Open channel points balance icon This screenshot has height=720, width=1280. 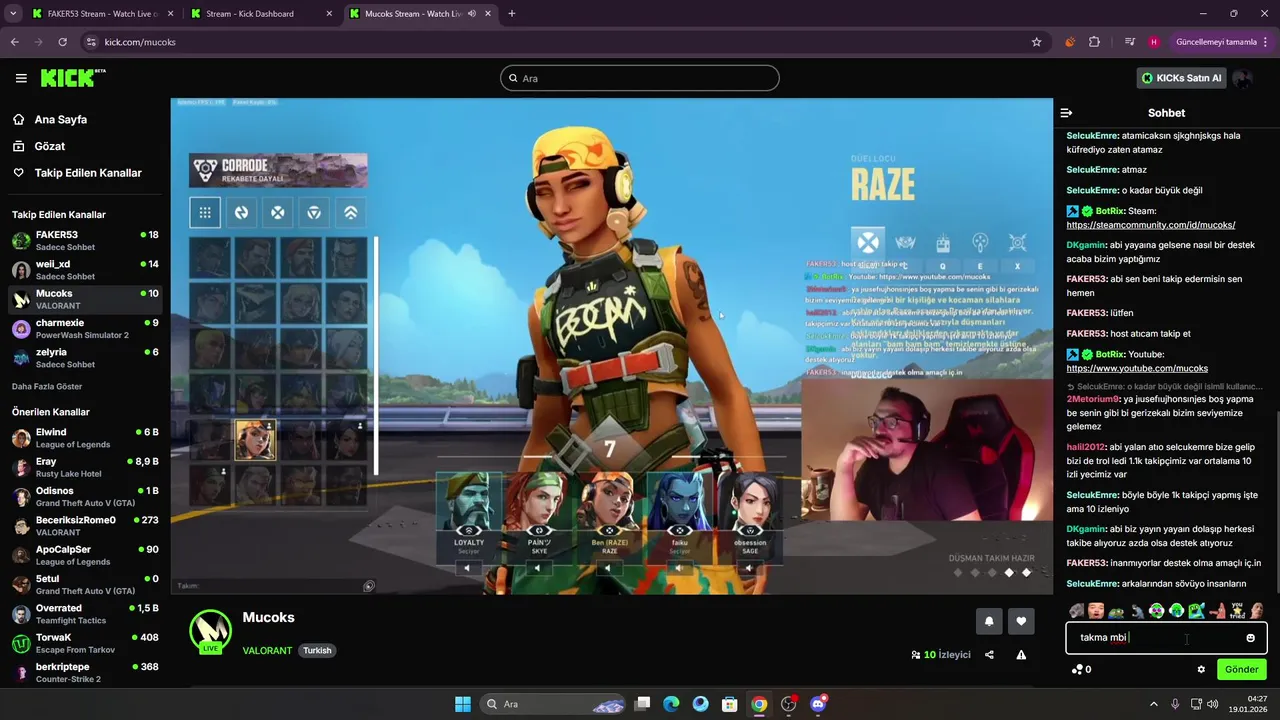[x=1081, y=670]
